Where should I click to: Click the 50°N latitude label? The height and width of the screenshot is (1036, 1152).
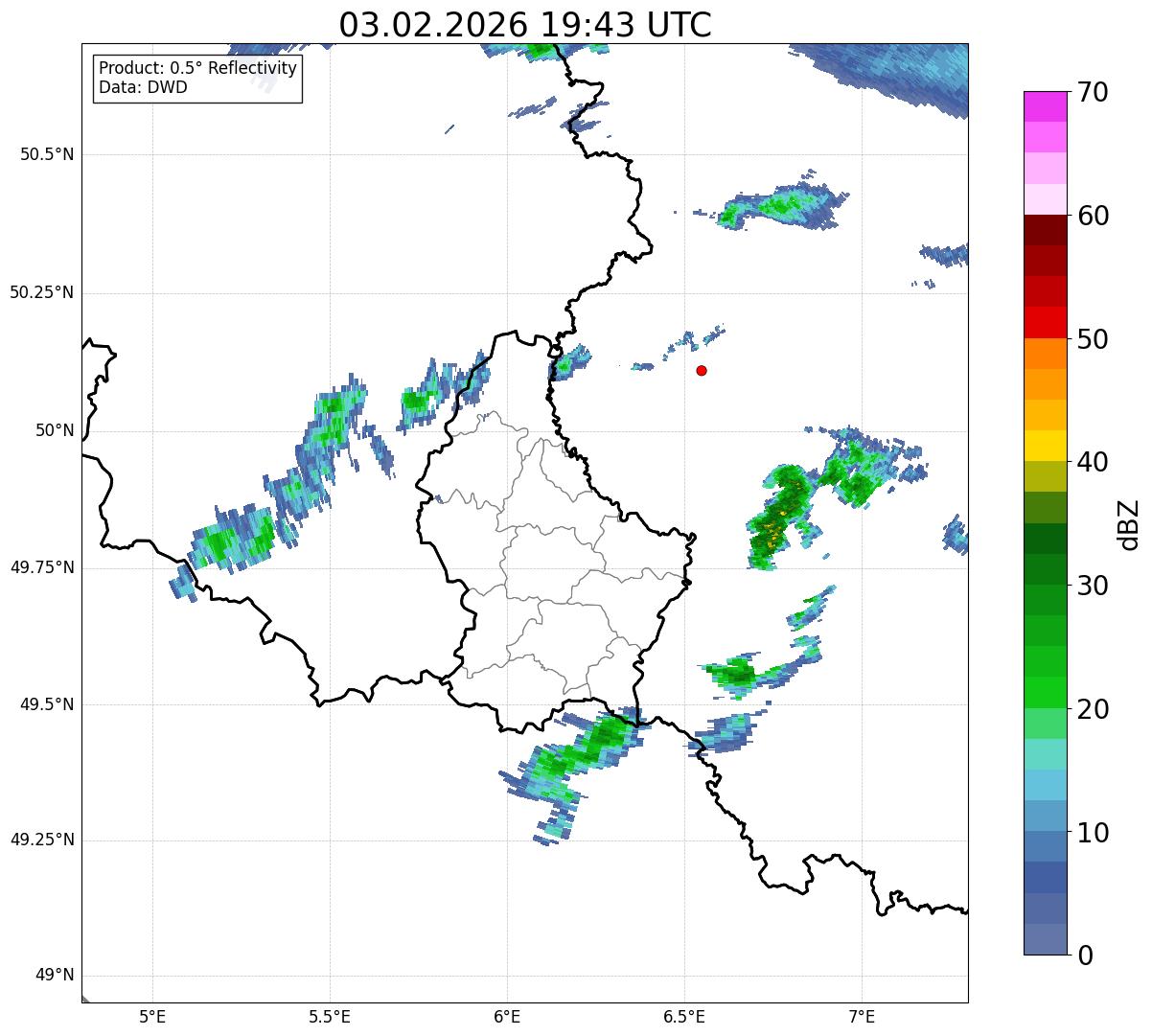point(54,430)
